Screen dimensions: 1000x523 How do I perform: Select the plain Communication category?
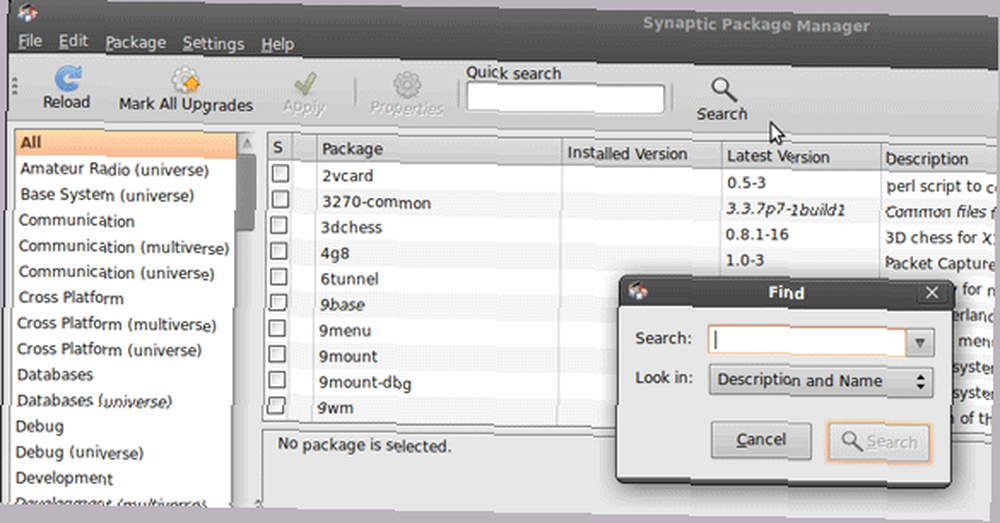click(x=77, y=220)
